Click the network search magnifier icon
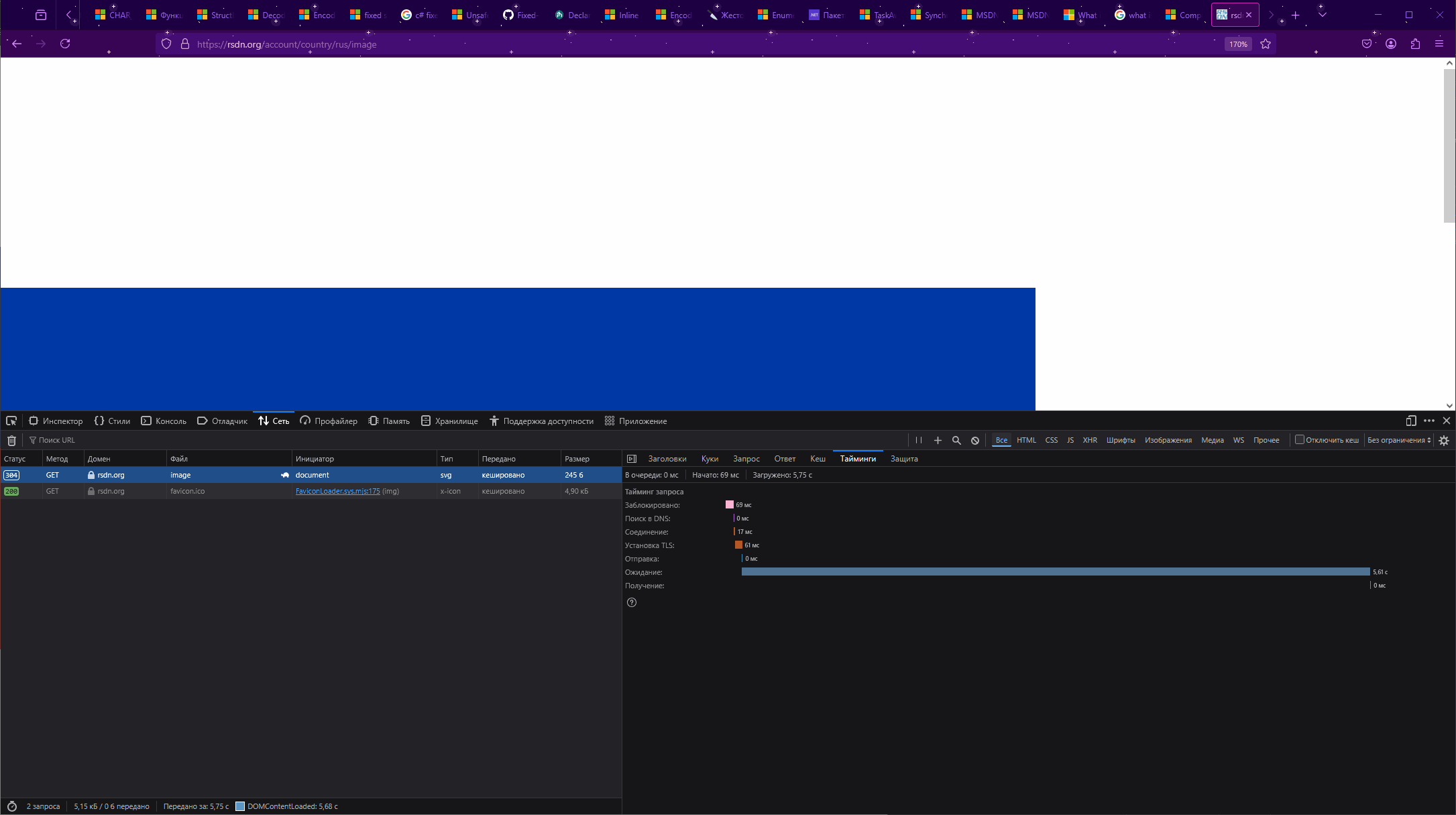 pyautogui.click(x=956, y=441)
